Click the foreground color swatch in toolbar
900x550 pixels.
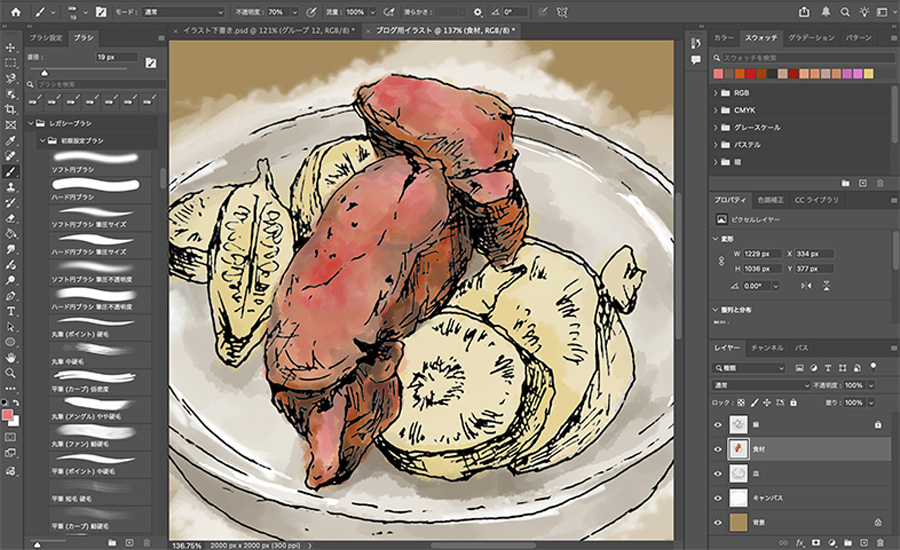click(8, 415)
